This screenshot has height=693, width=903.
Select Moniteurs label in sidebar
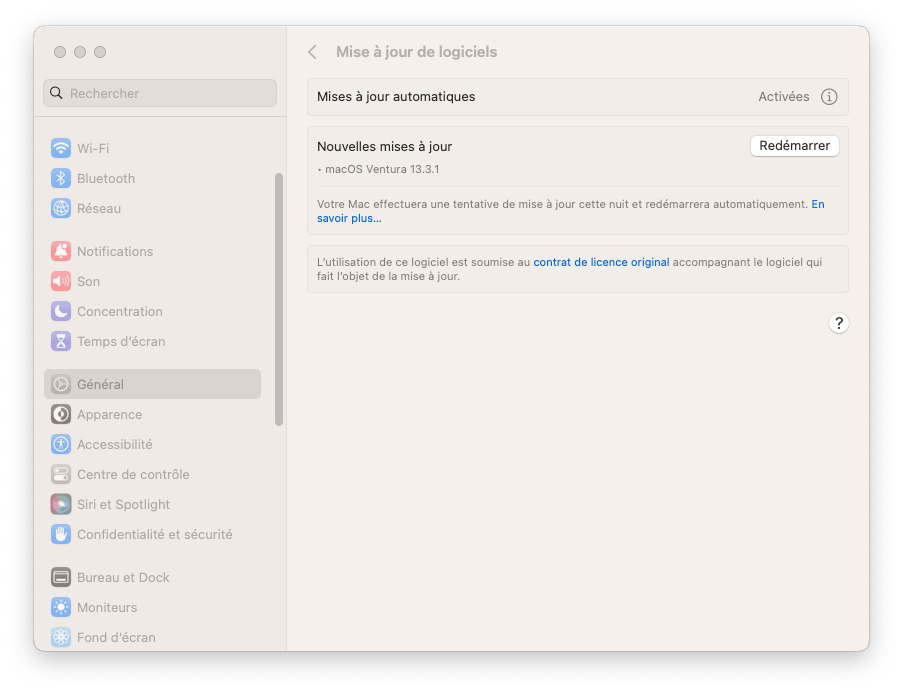pyautogui.click(x=107, y=607)
